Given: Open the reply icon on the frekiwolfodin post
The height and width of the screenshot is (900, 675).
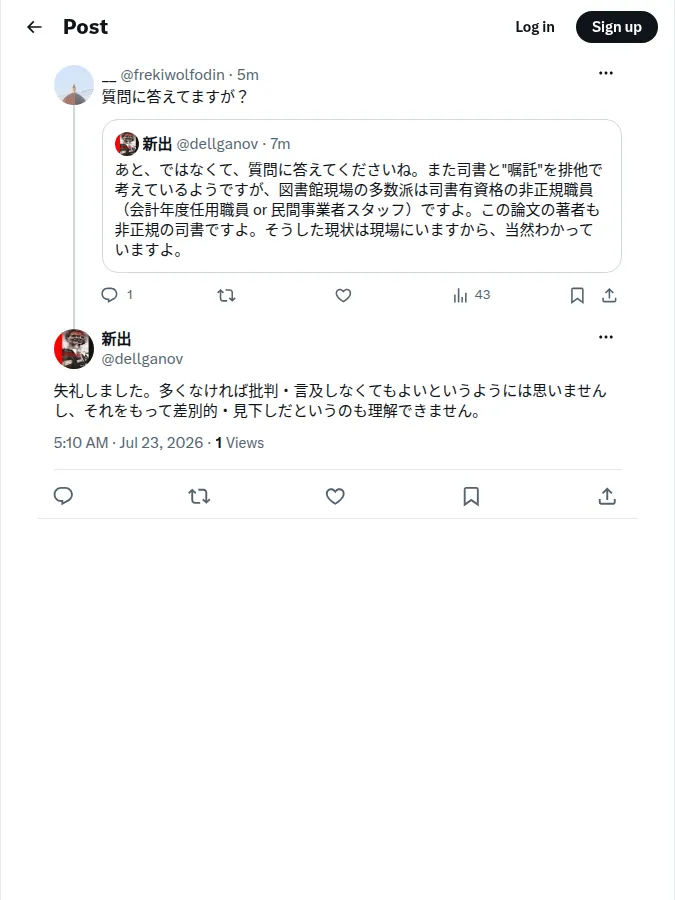Looking at the screenshot, I should pyautogui.click(x=109, y=295).
